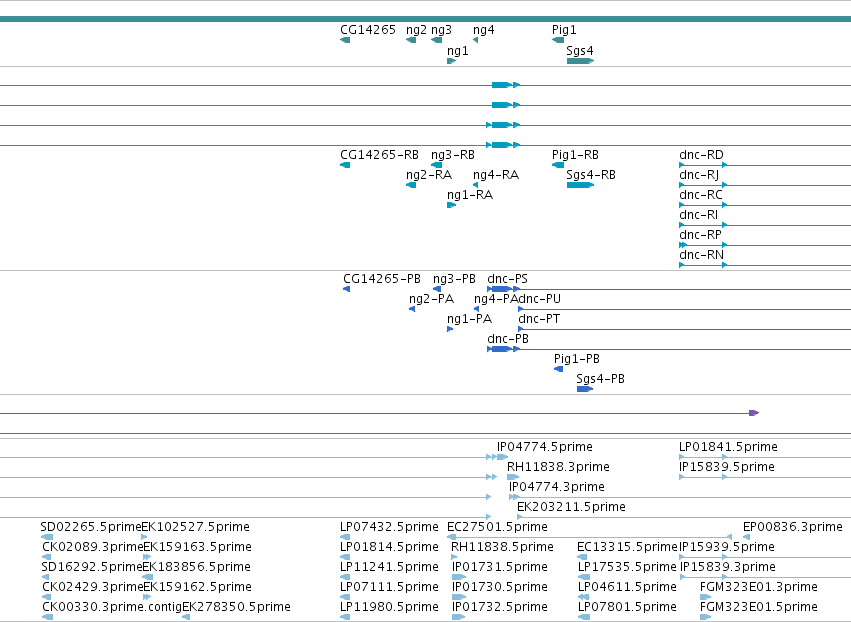Click the ng1 gene label

[x=457, y=50]
